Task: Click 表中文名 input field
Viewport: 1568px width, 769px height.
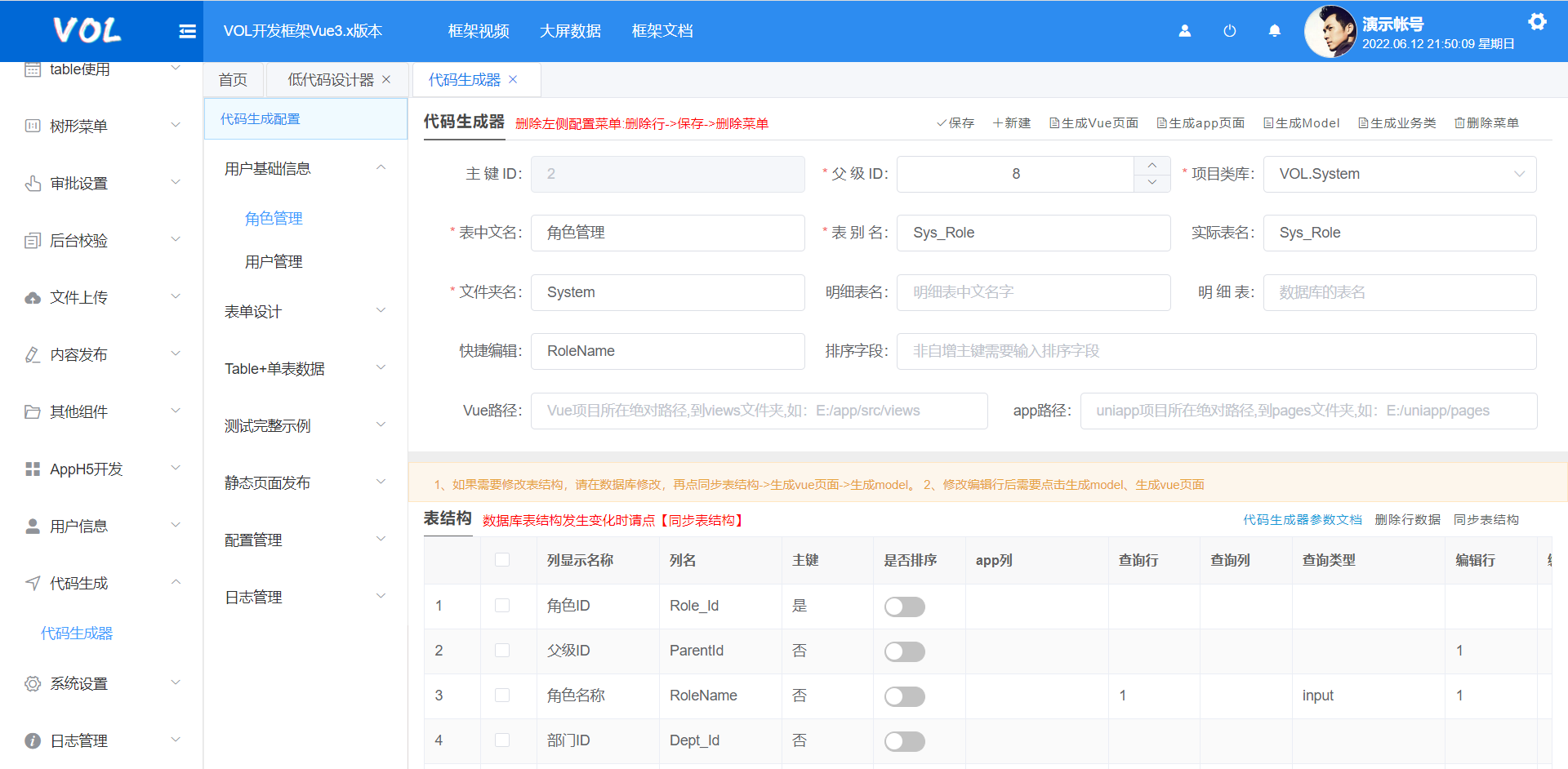Action: 668,233
